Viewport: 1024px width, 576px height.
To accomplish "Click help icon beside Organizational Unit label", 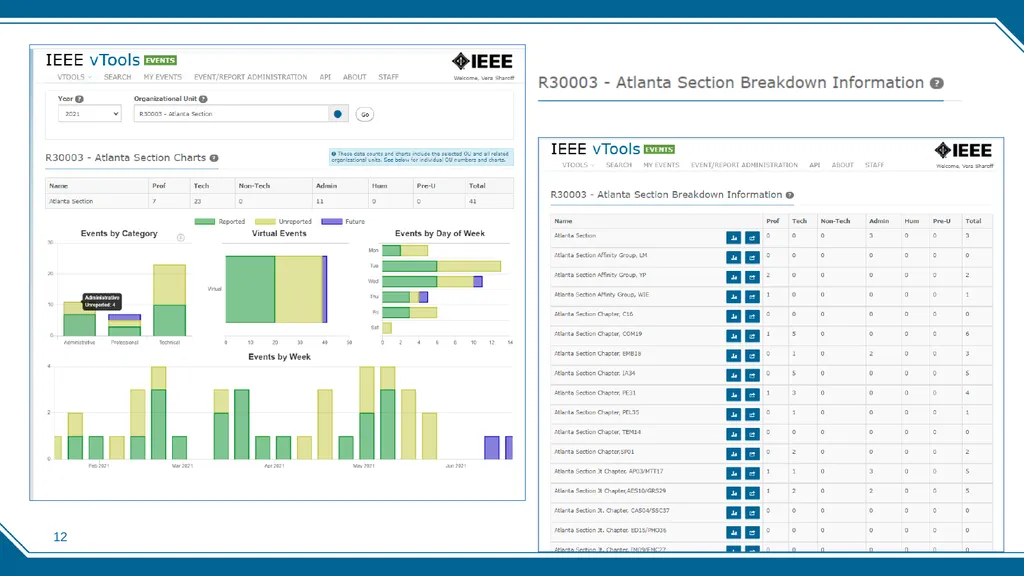I will (203, 99).
